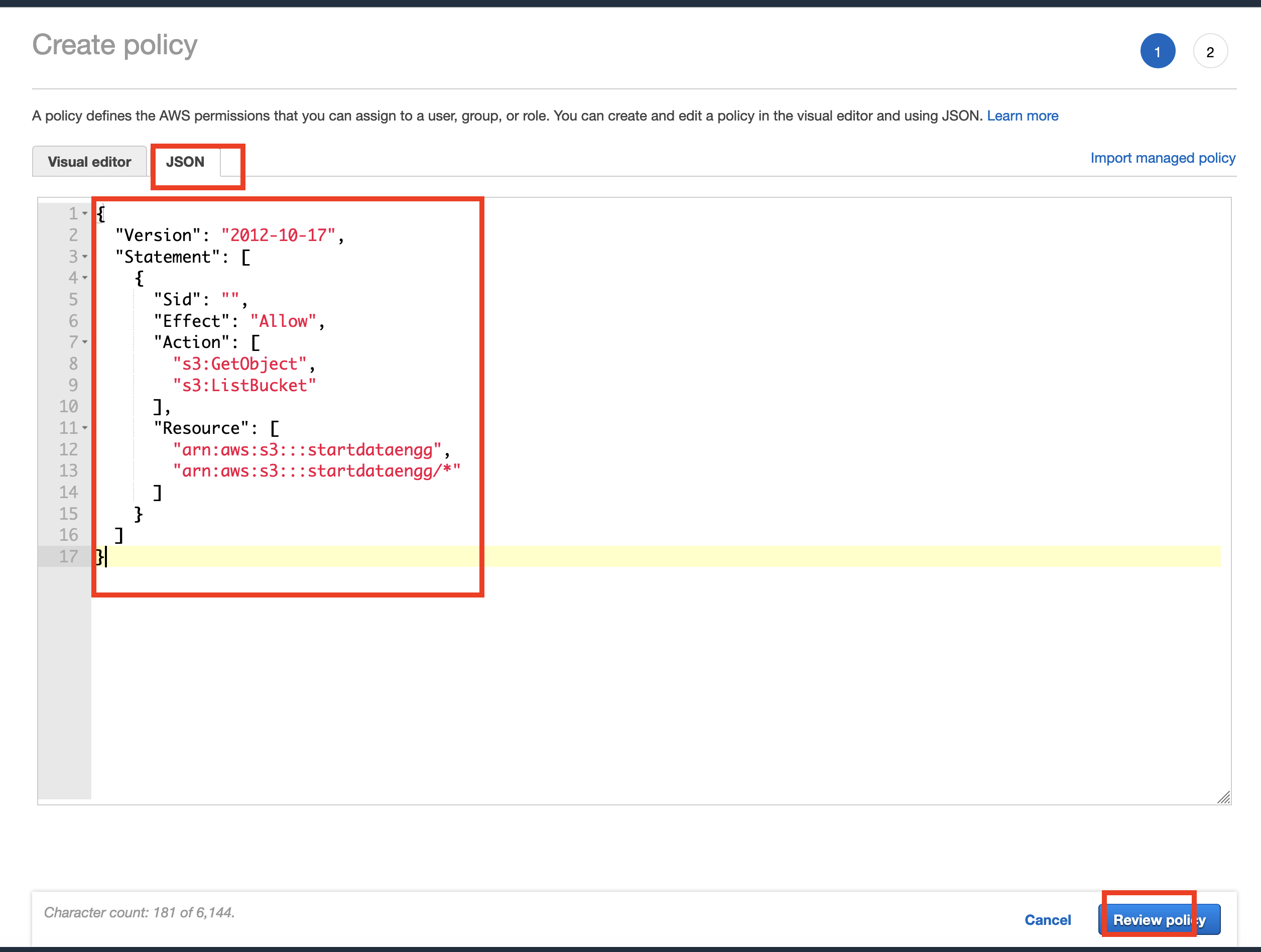Click the Create policy heading
Viewport: 1261px width, 952px height.
(114, 45)
